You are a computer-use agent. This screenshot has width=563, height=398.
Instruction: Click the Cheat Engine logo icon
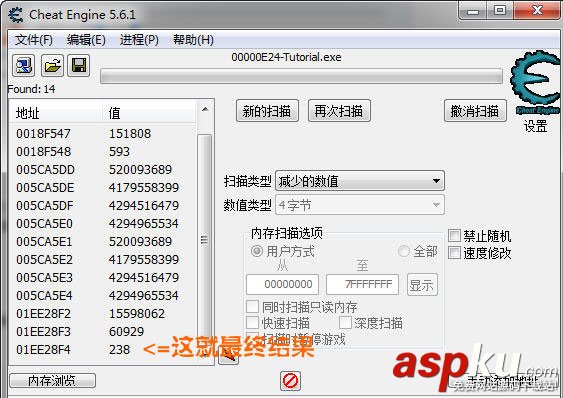535,83
